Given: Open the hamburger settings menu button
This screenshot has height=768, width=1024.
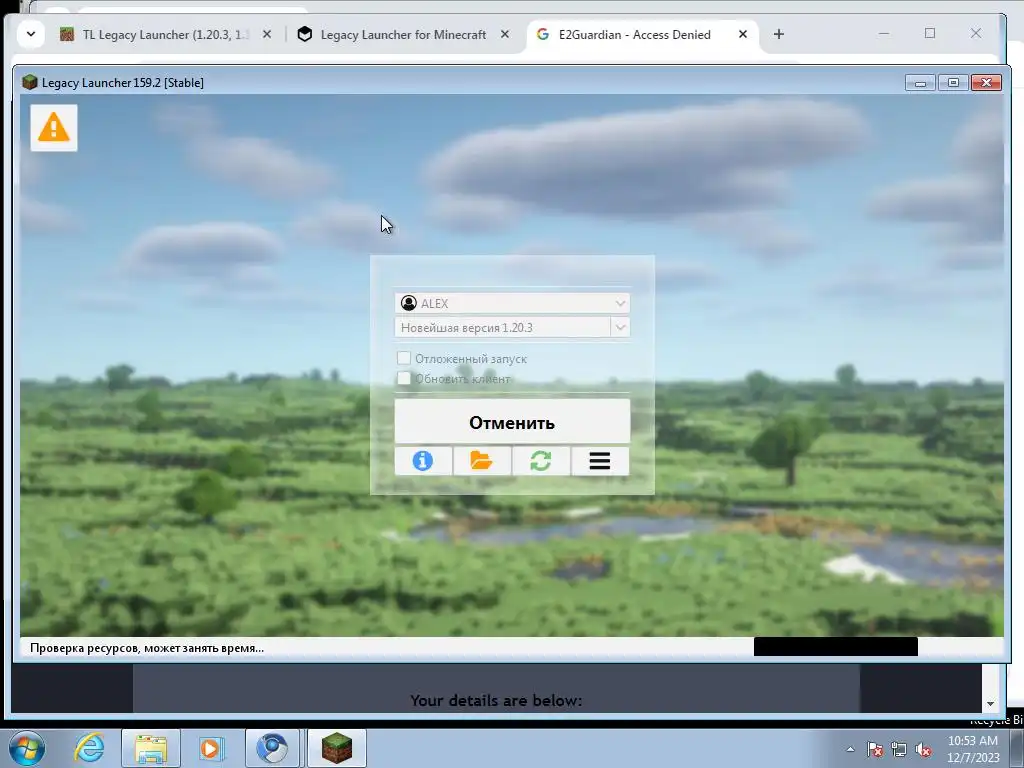Looking at the screenshot, I should tap(600, 461).
